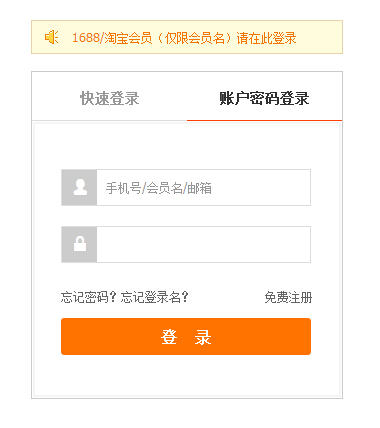The image size is (380, 428).
Task: Click the orange underline below 账户密码登录
Action: (x=265, y=120)
